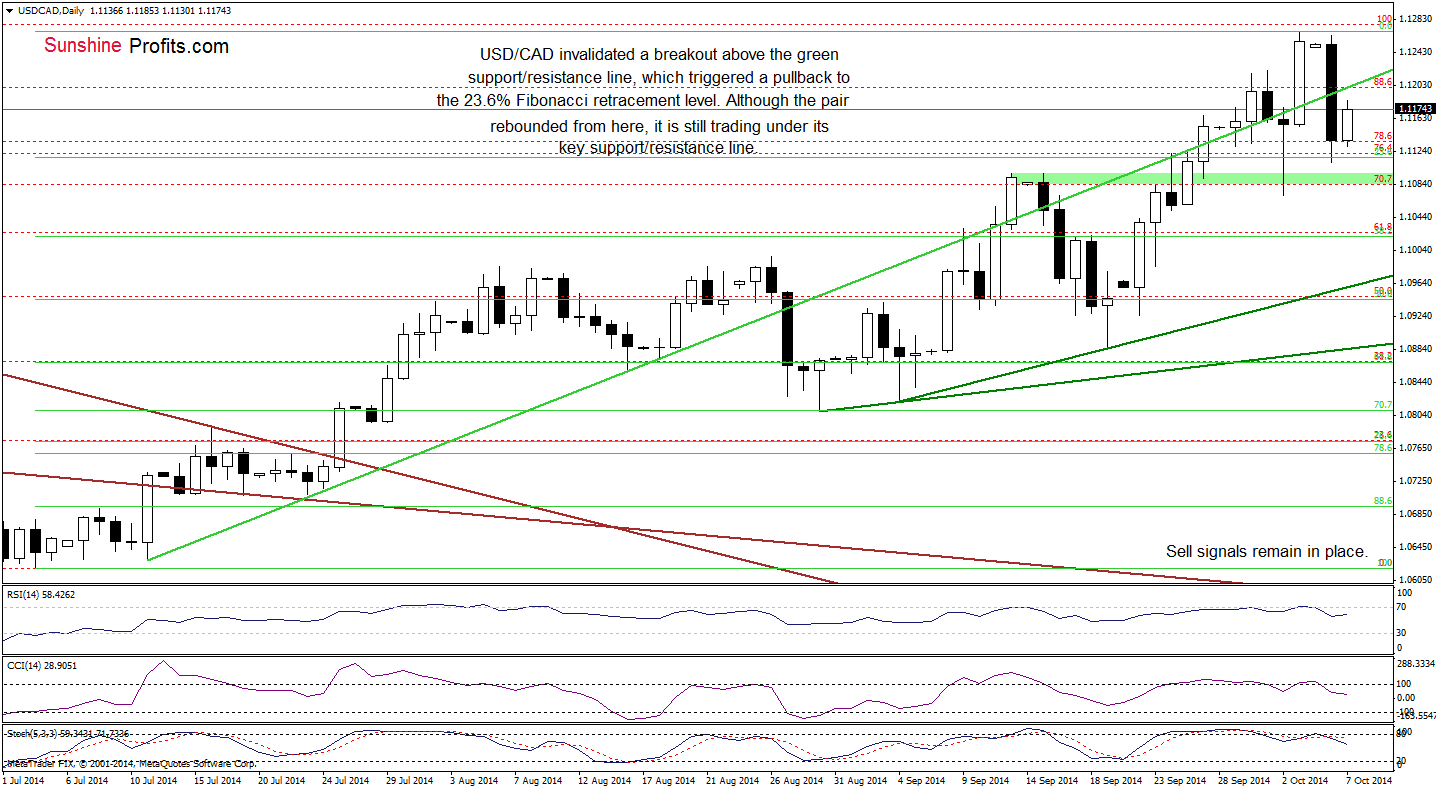Click the 14 Sep 2014 date label
This screenshot has width=1436, height=789.
click(1051, 780)
